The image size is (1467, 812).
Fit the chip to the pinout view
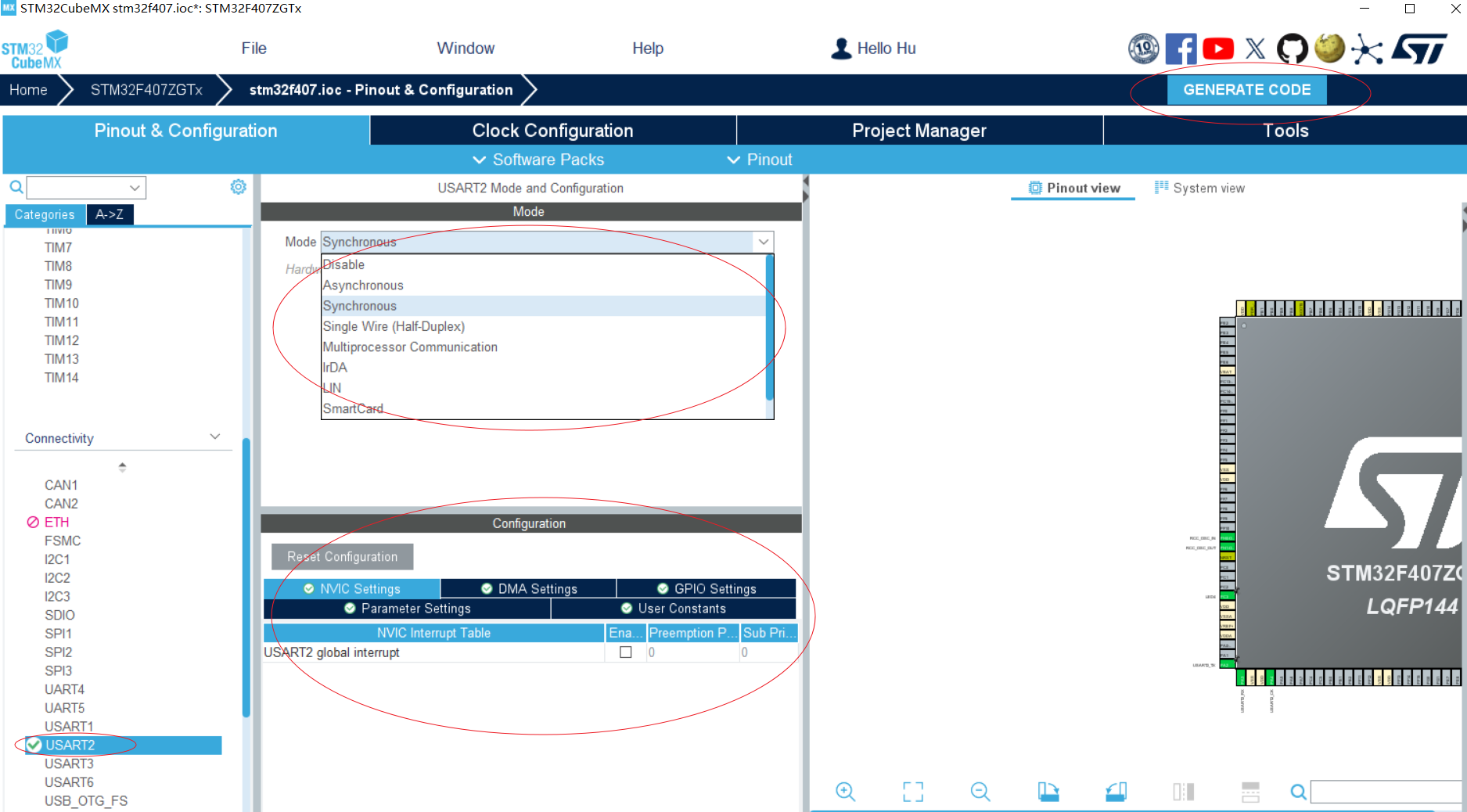coord(912,792)
